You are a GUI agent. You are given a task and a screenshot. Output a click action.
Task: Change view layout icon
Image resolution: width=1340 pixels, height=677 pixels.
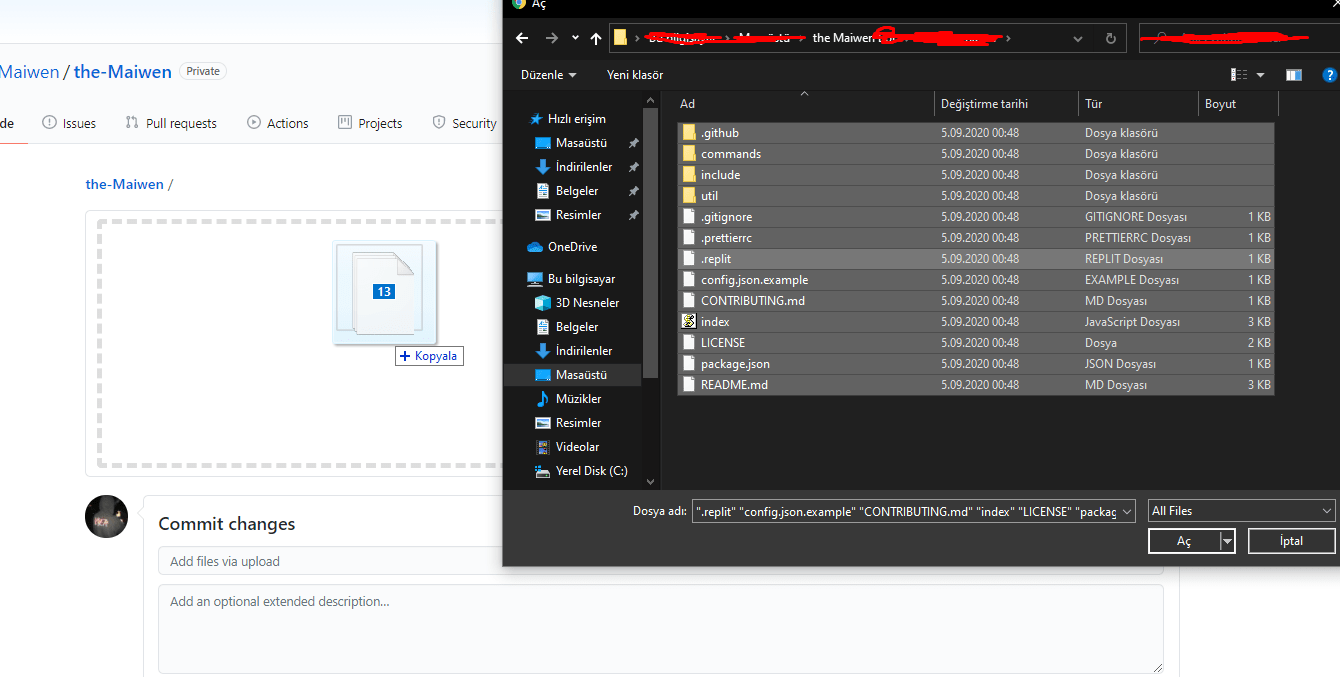pyautogui.click(x=1239, y=75)
